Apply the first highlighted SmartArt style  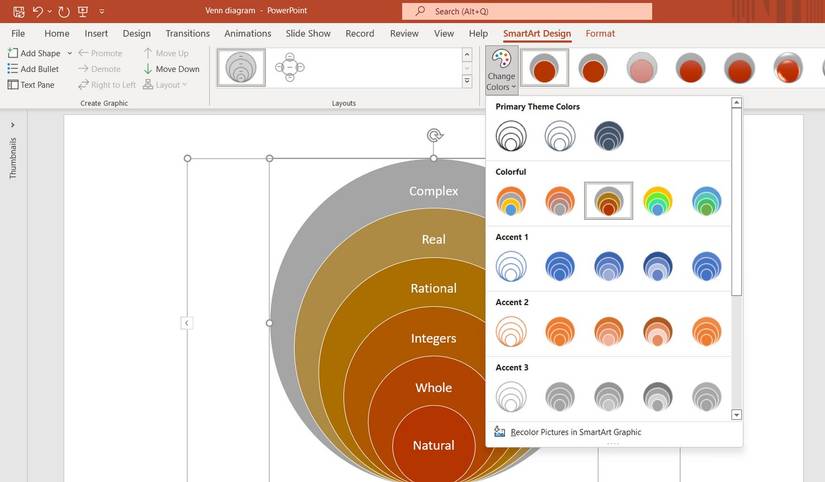coord(544,67)
